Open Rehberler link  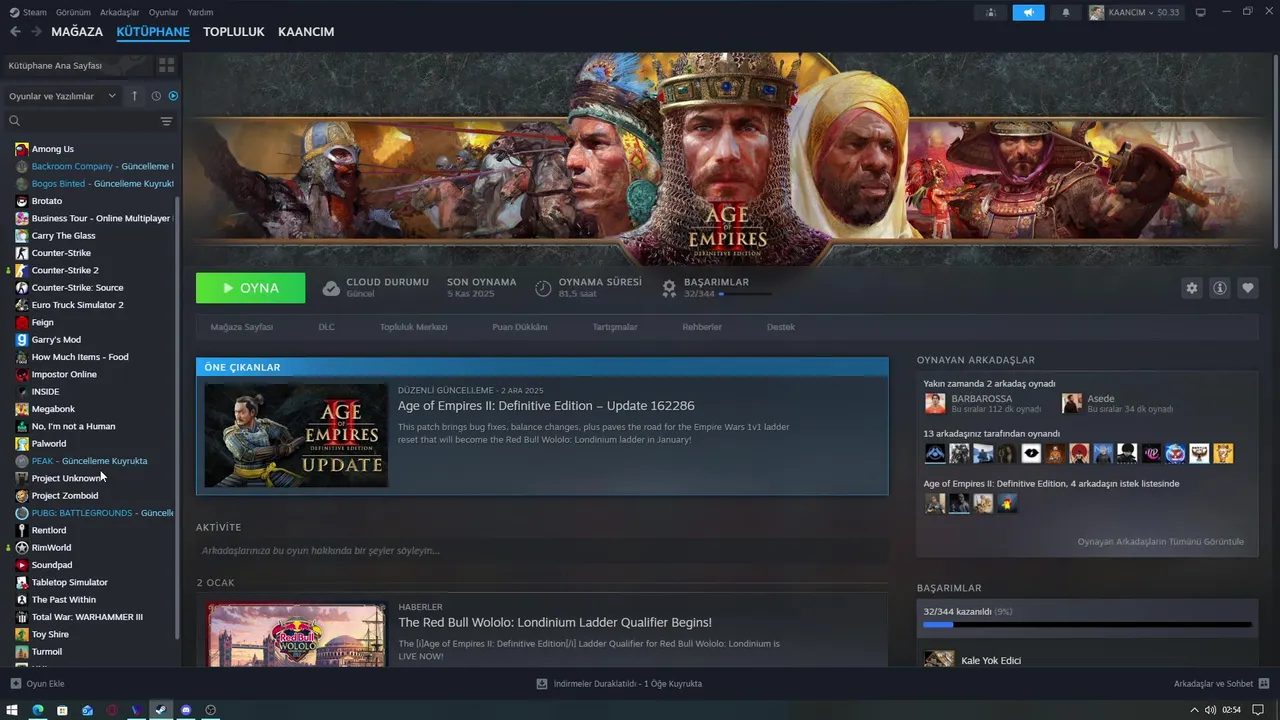point(702,327)
